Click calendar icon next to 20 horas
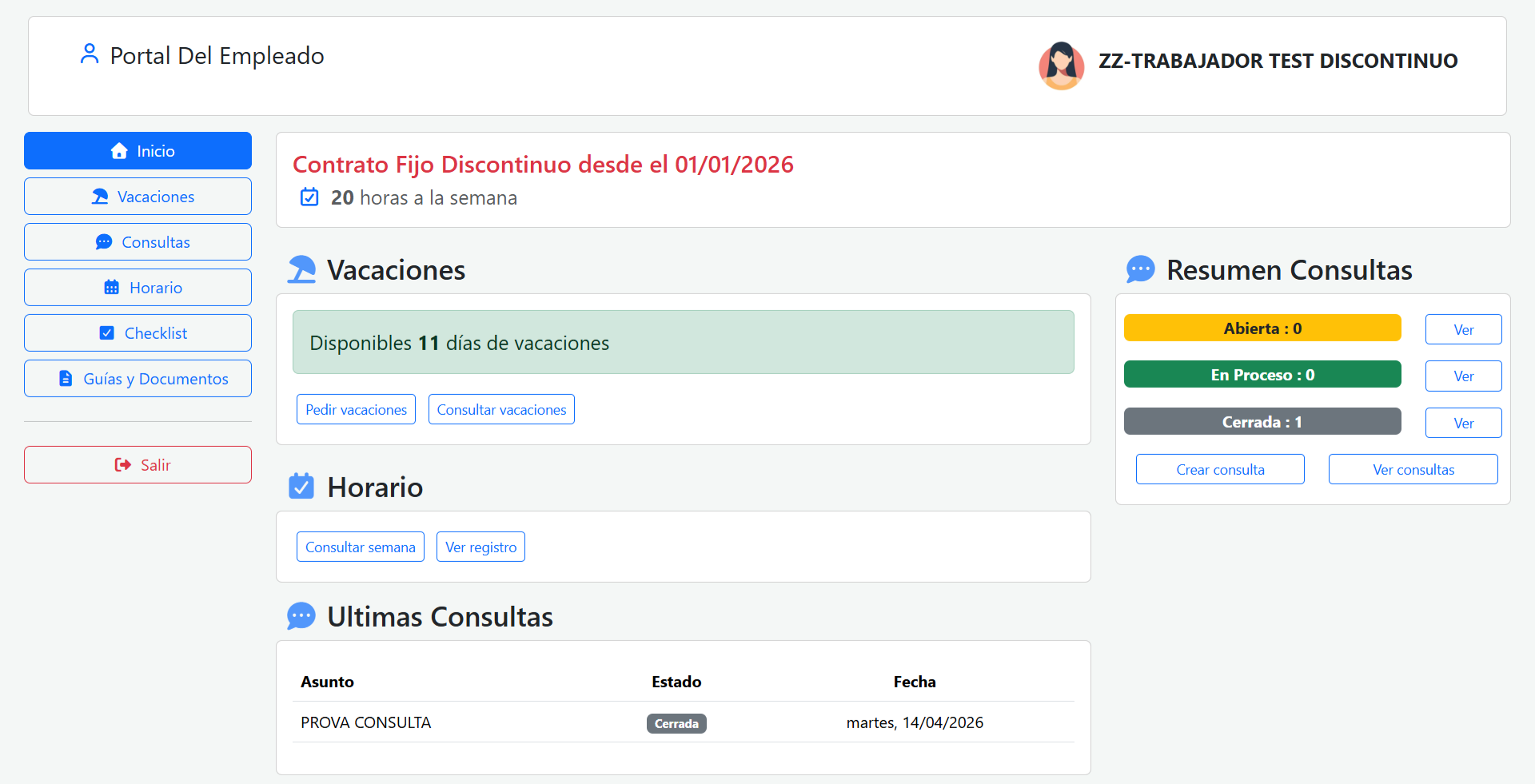This screenshot has height=784, width=1535. tap(309, 197)
